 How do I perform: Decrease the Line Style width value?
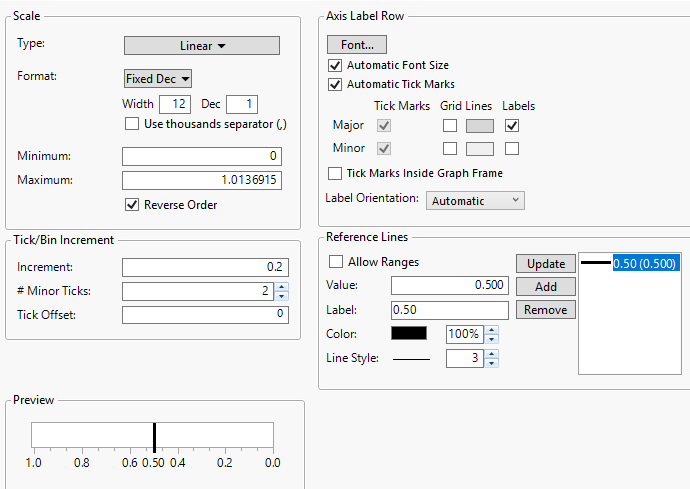(491, 363)
